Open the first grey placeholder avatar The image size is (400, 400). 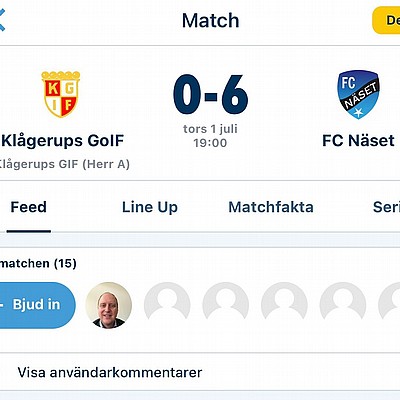point(167,305)
